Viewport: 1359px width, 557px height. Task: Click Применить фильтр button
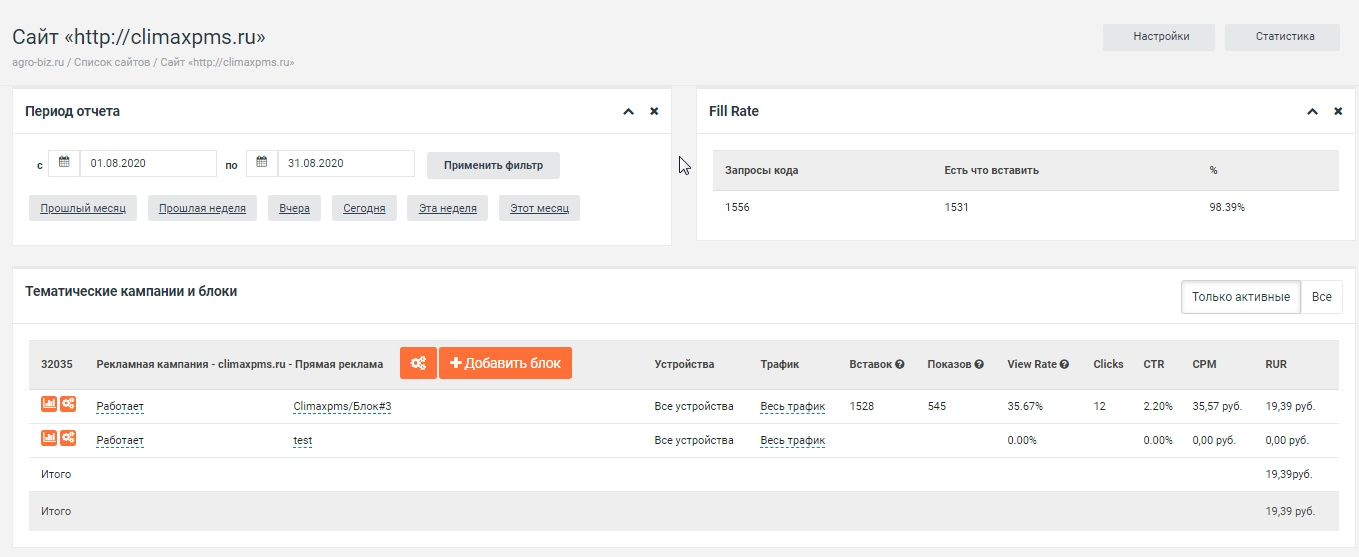point(493,165)
